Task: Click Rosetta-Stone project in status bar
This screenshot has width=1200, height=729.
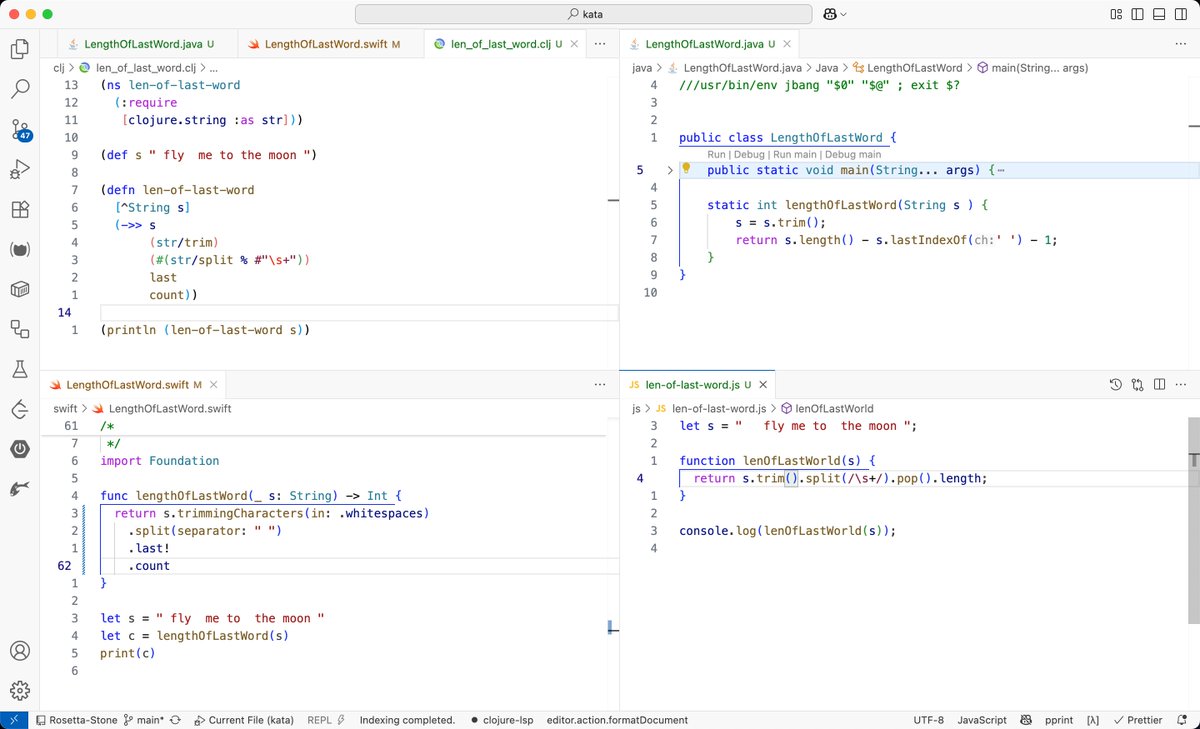Action: (76, 720)
